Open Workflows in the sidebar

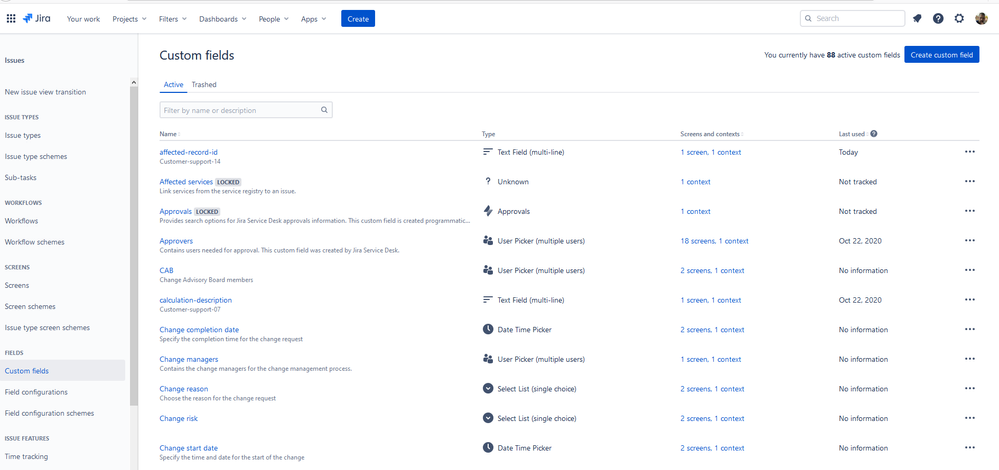point(21,221)
